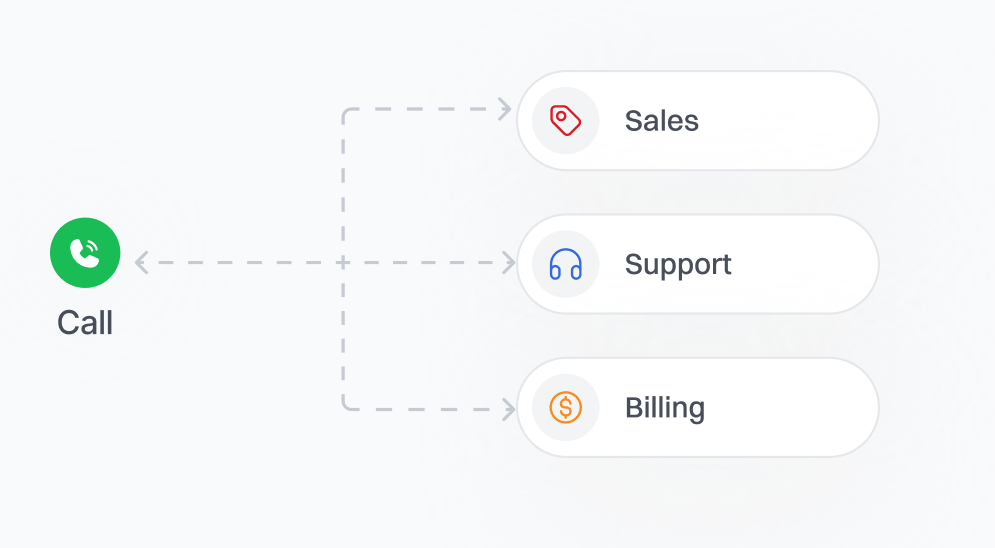Click the bottom rounded corner of dashed path

point(346,405)
